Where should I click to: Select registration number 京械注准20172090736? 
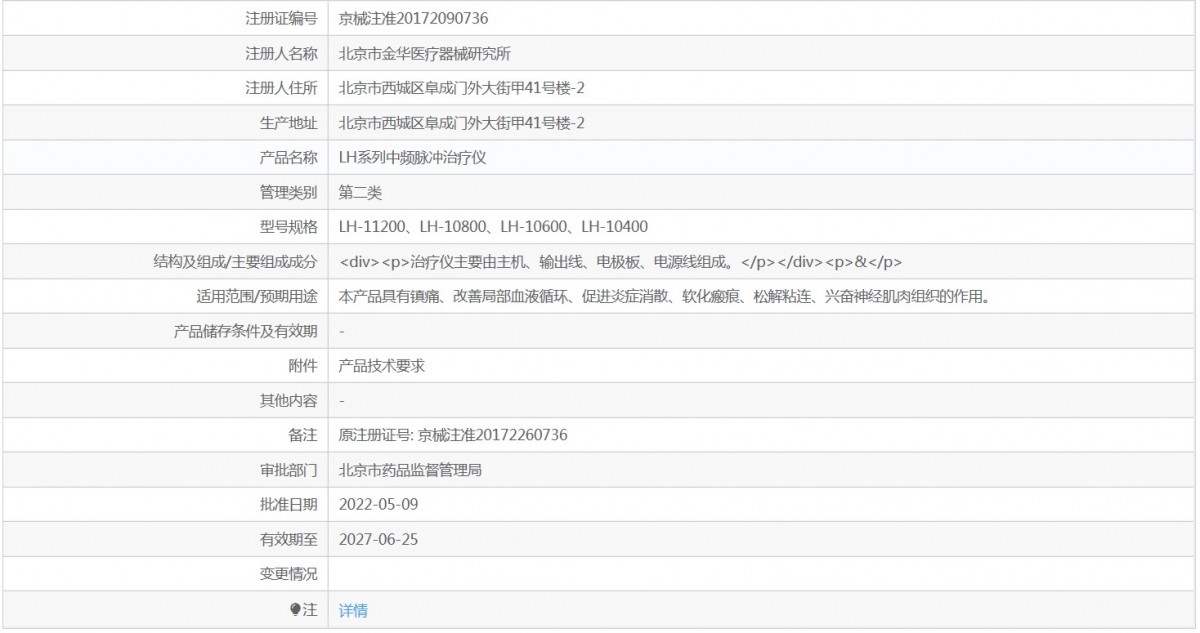coord(414,18)
